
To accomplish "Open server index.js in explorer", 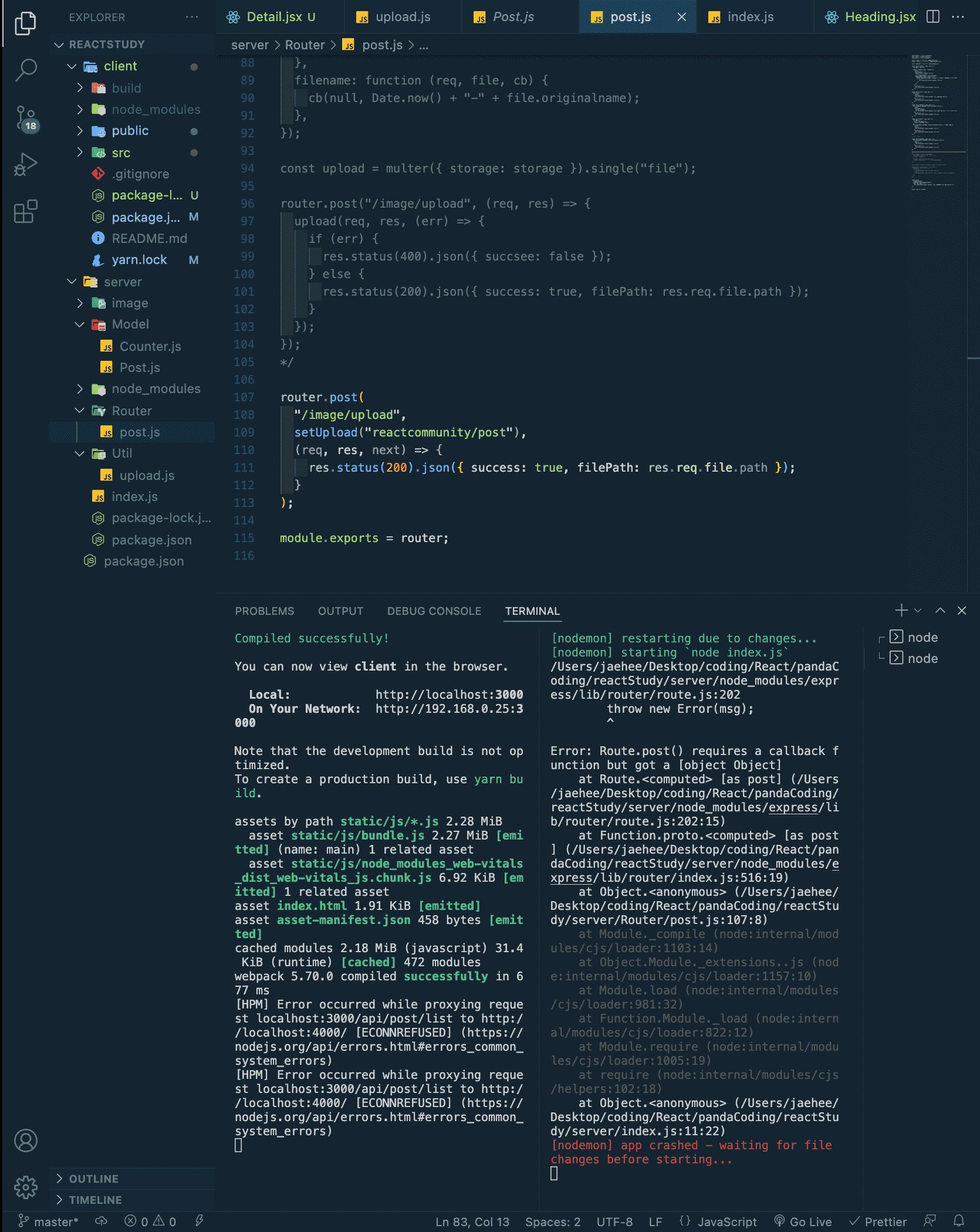I will [x=132, y=497].
